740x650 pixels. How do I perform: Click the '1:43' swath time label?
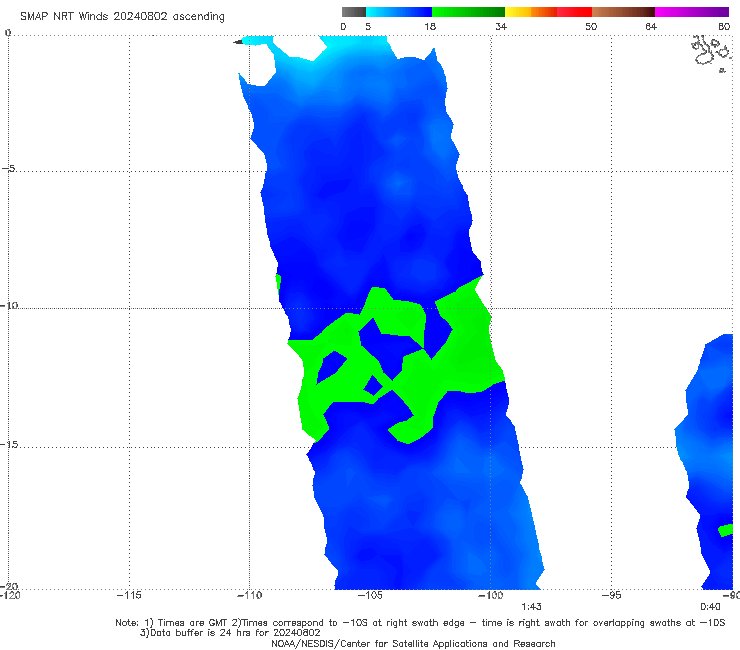click(x=531, y=607)
